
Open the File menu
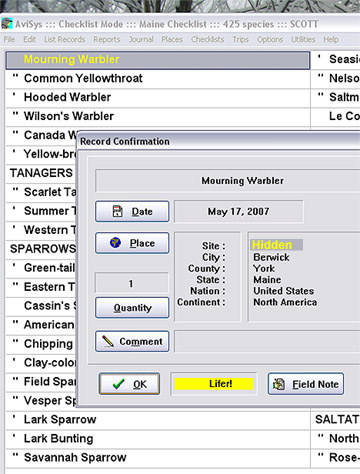9,39
